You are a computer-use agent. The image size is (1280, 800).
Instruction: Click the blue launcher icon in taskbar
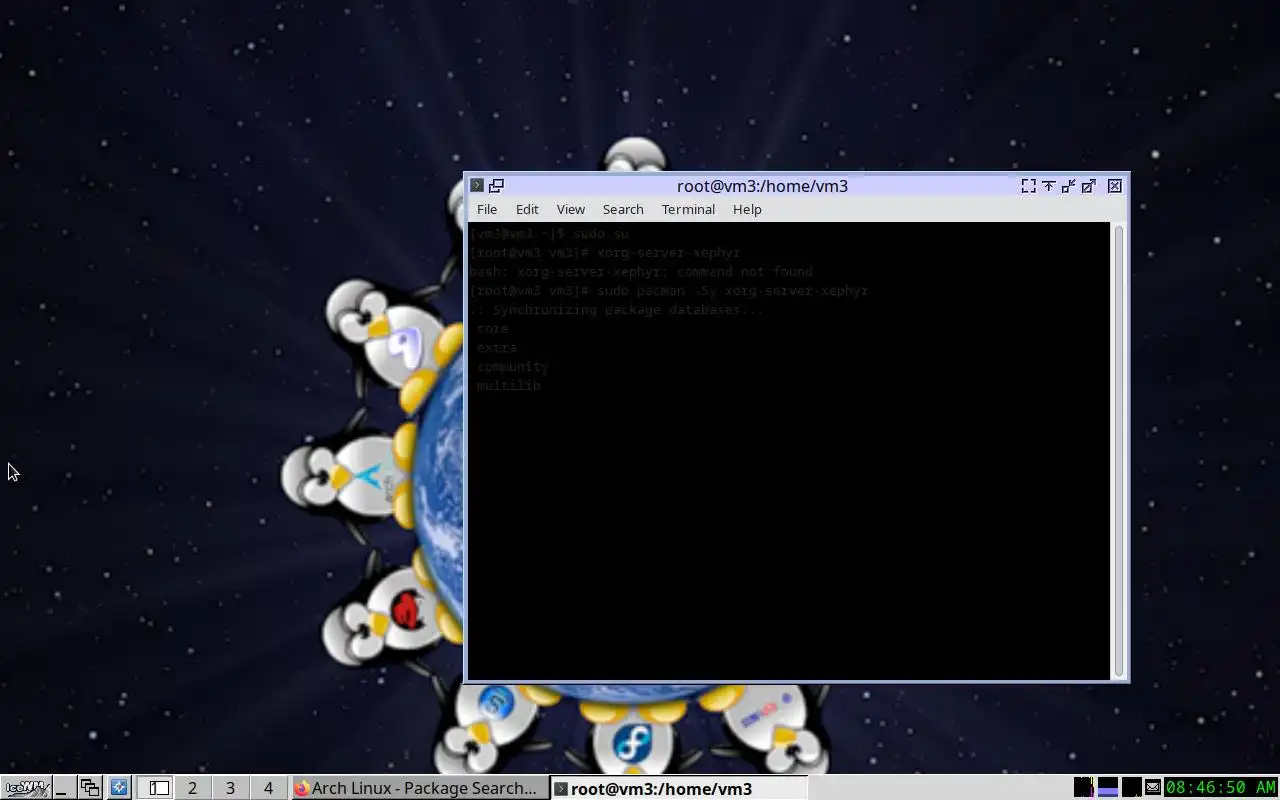coord(119,788)
